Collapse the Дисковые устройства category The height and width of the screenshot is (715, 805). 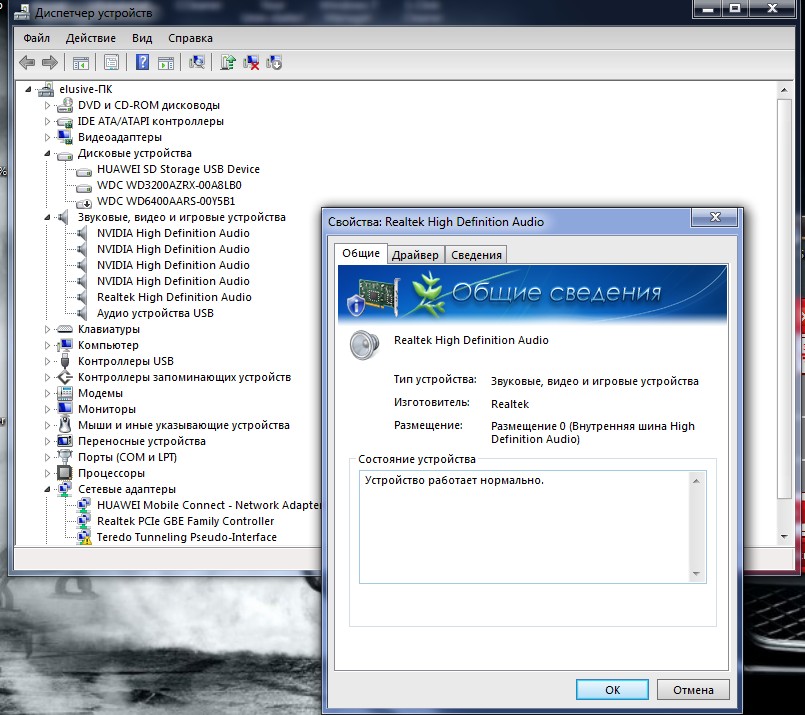pyautogui.click(x=47, y=153)
